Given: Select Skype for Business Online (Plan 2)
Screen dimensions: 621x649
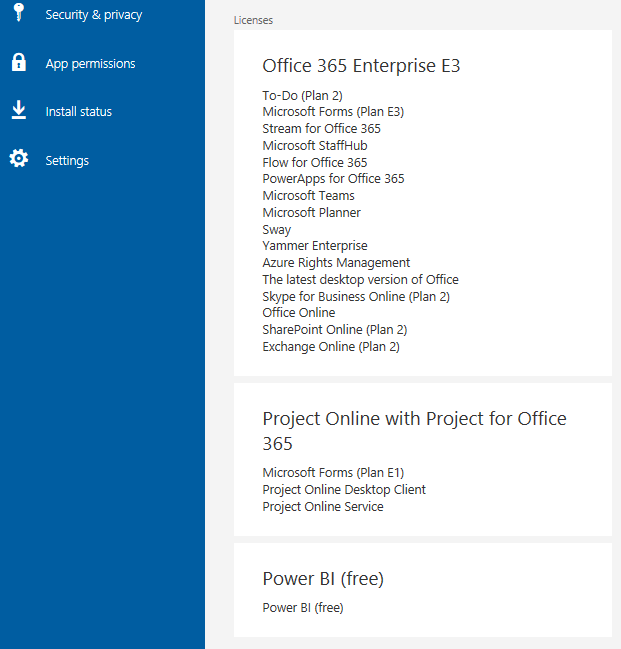Looking at the screenshot, I should click(356, 297).
